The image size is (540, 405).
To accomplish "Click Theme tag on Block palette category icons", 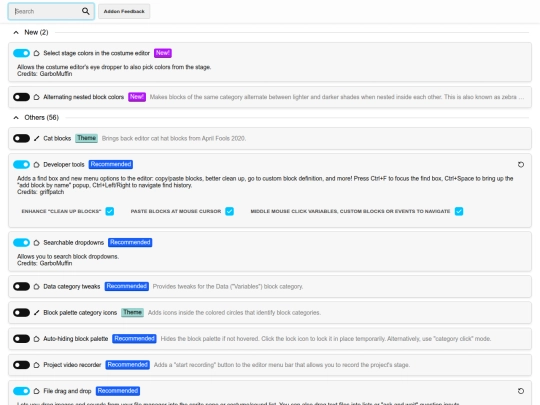I will (133, 313).
